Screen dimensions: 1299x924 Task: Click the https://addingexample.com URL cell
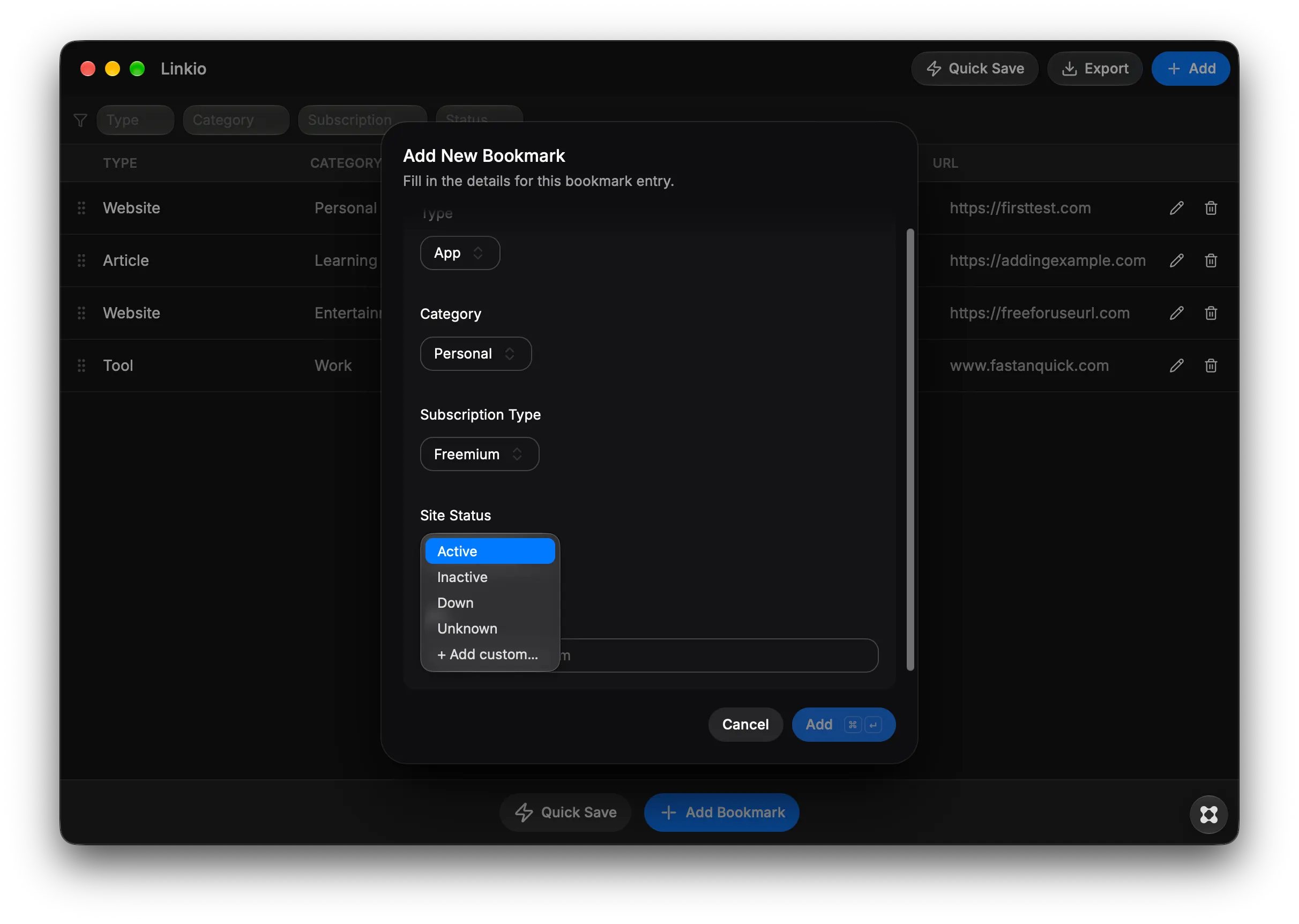[1047, 260]
